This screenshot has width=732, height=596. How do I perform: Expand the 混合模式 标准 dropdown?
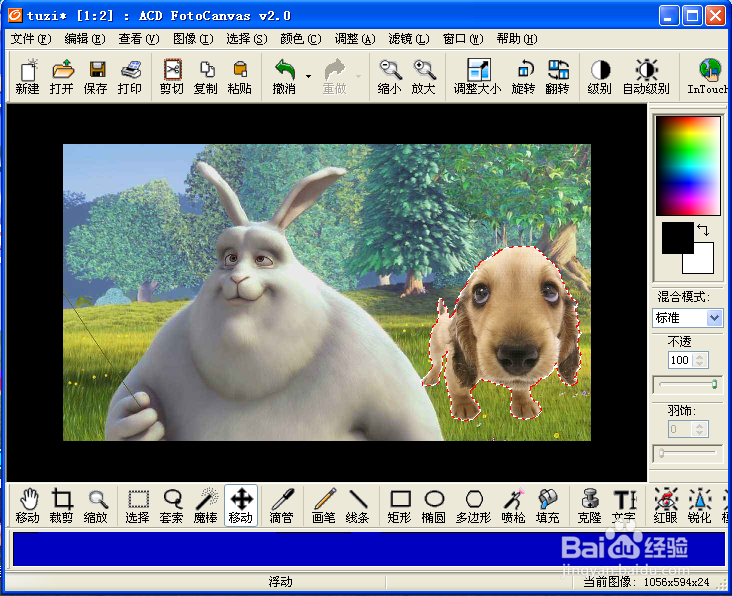[714, 318]
